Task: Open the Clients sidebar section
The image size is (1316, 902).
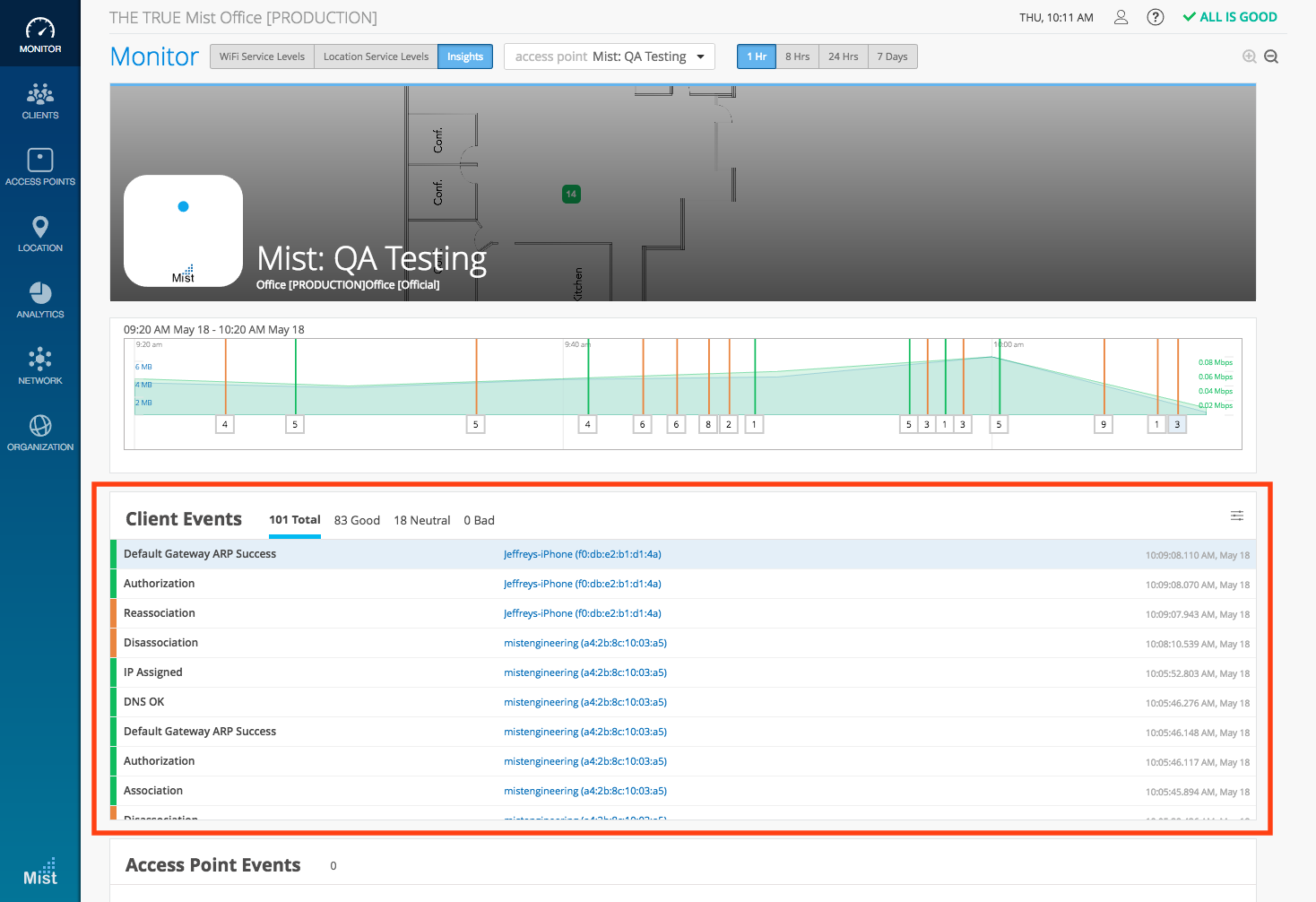Action: click(x=40, y=101)
